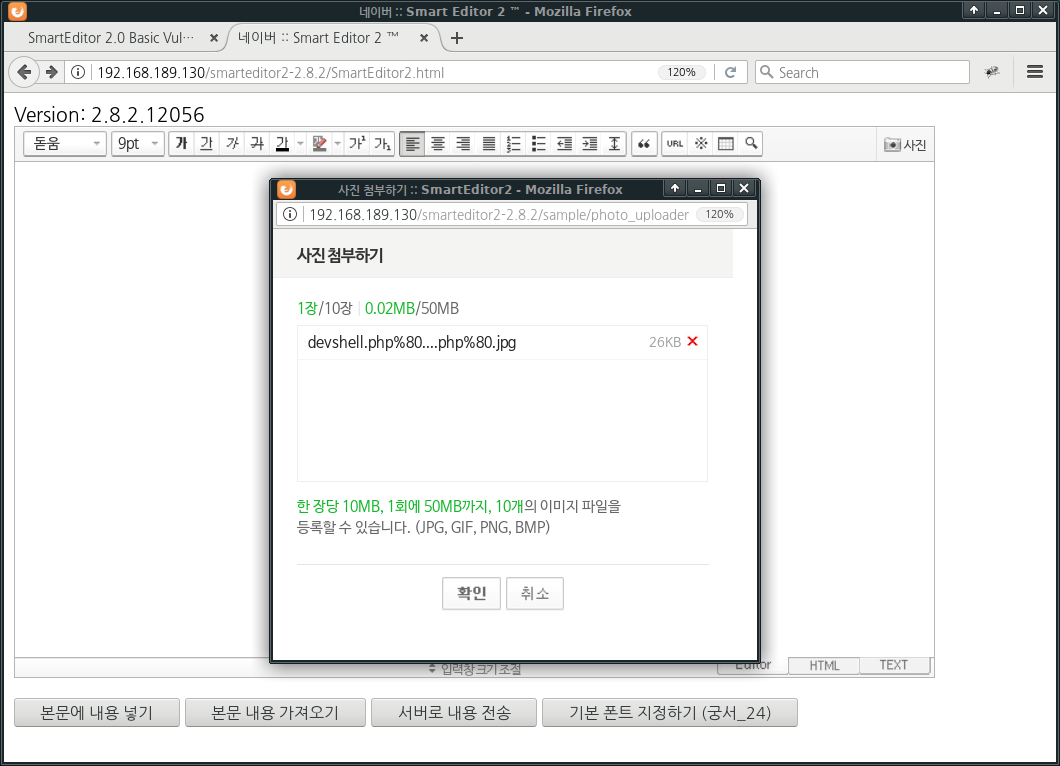Align text right in editor

coord(463,143)
